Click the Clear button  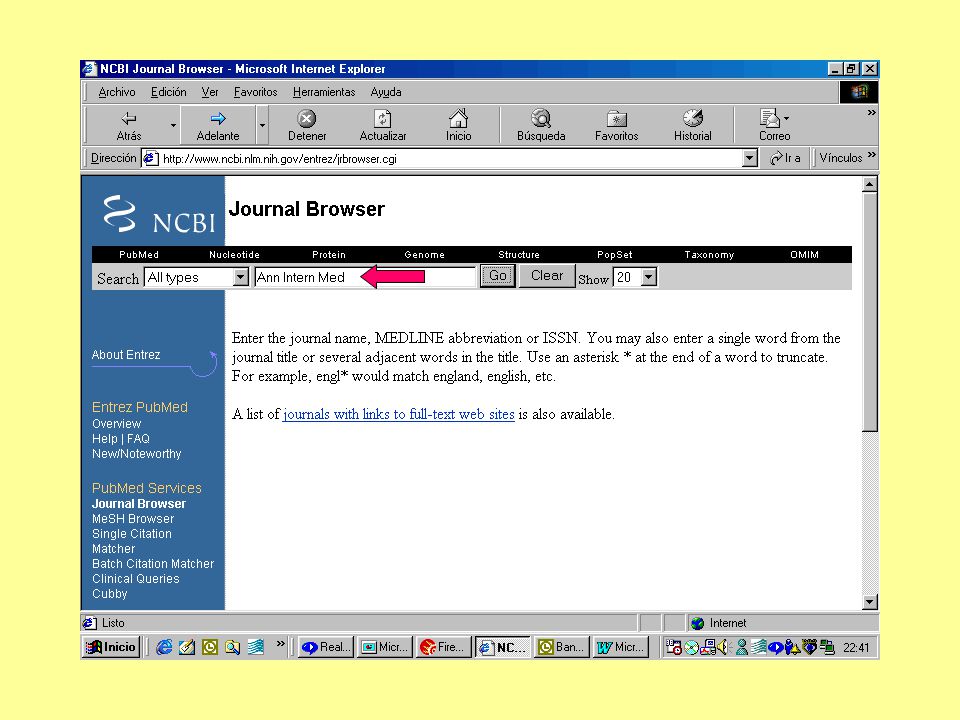coord(547,276)
